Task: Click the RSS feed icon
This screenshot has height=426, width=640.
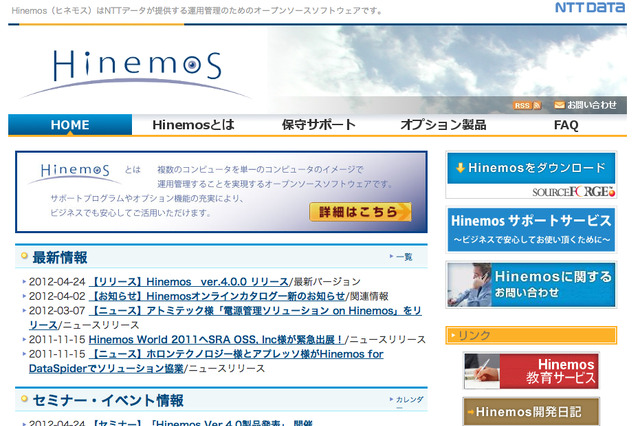Action: pos(527,105)
